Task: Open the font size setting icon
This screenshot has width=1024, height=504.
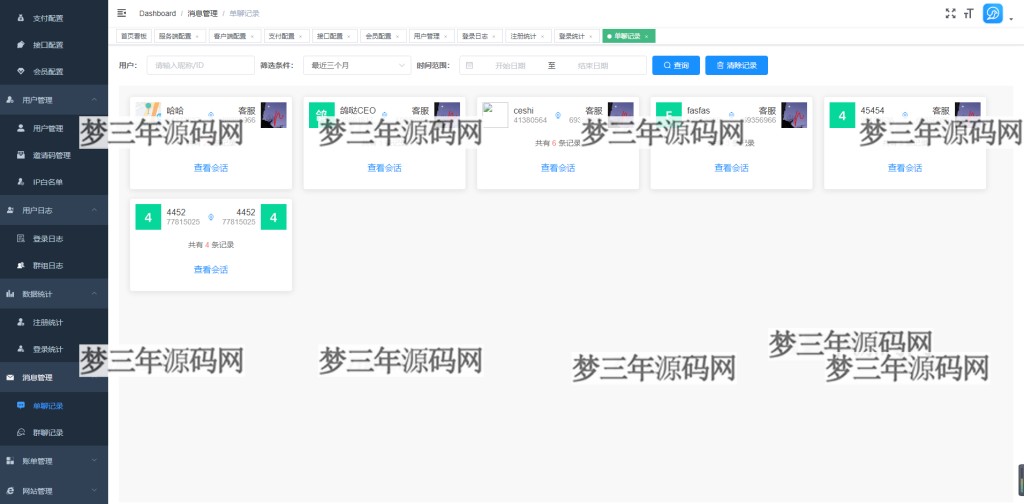Action: tap(968, 13)
